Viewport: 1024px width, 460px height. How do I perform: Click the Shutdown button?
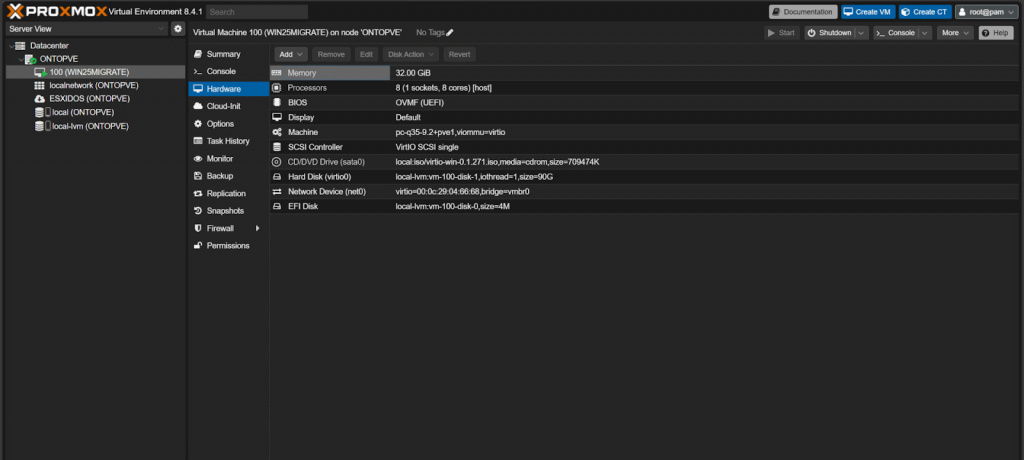(829, 33)
